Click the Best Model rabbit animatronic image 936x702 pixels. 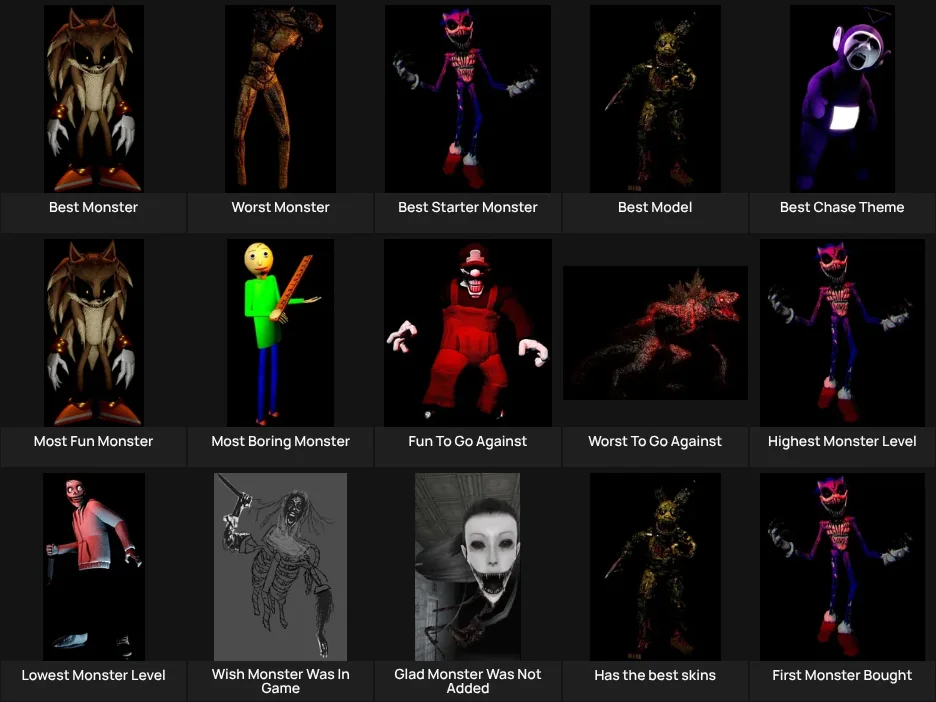(655, 98)
